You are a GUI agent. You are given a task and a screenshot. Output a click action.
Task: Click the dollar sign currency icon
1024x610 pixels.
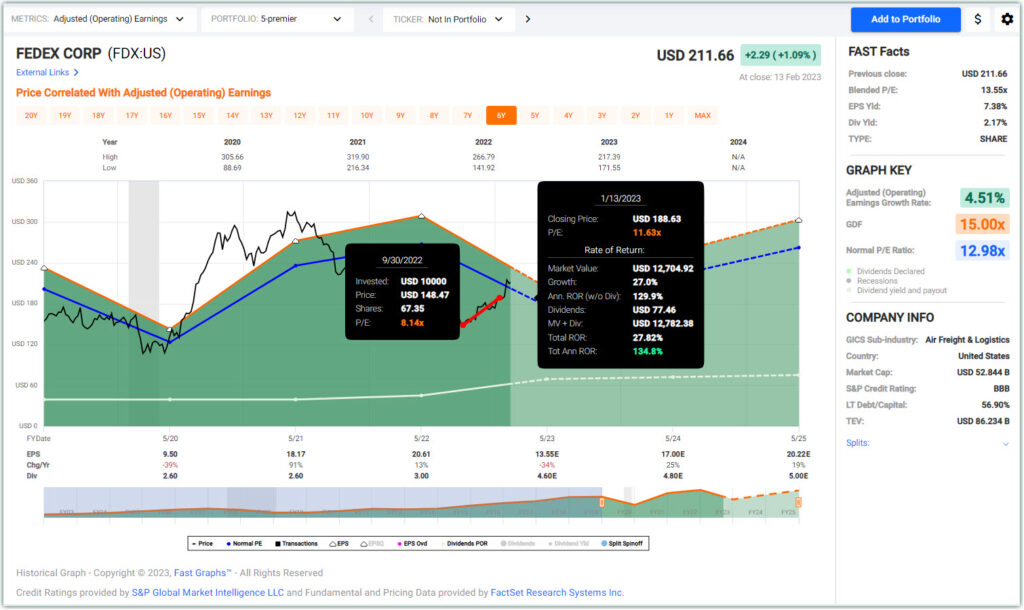click(977, 19)
